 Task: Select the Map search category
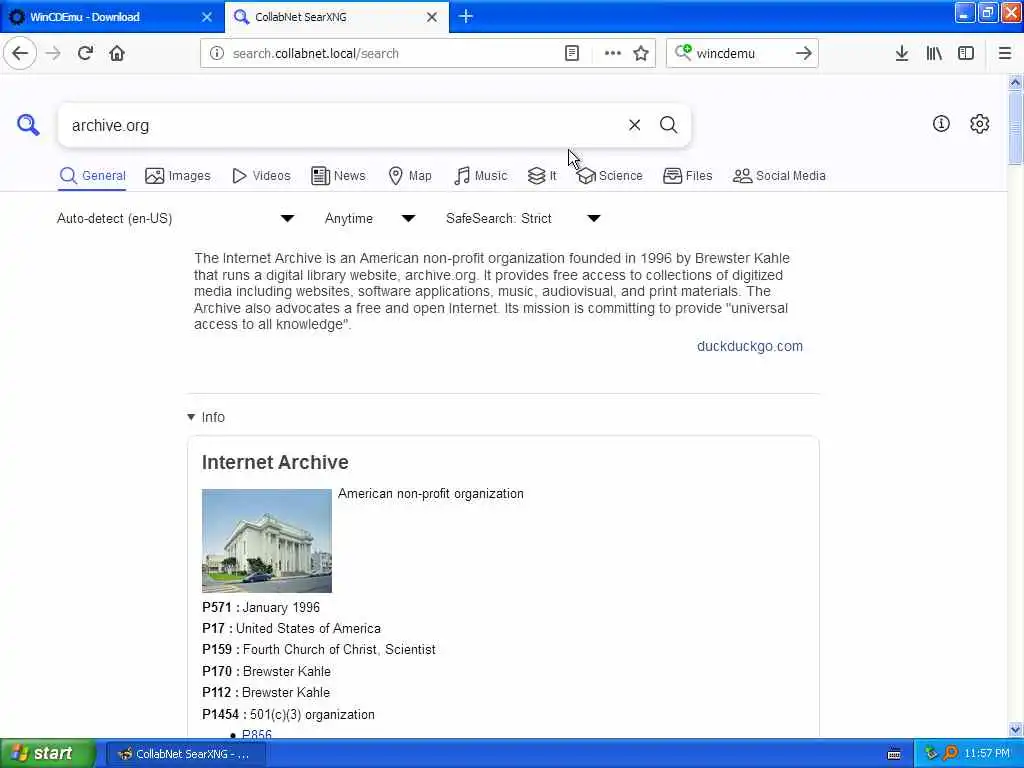(x=410, y=176)
